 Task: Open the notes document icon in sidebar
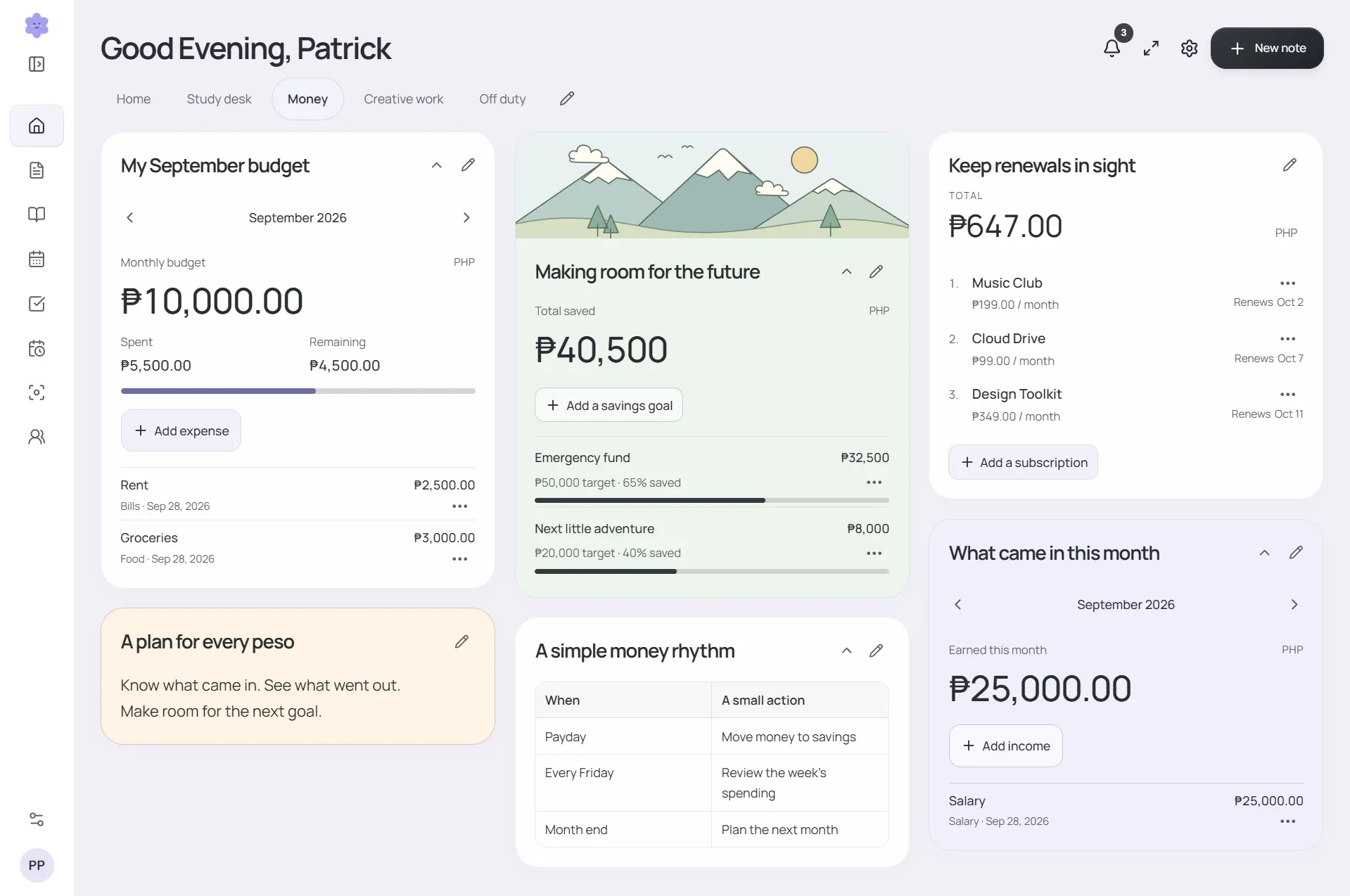(37, 170)
